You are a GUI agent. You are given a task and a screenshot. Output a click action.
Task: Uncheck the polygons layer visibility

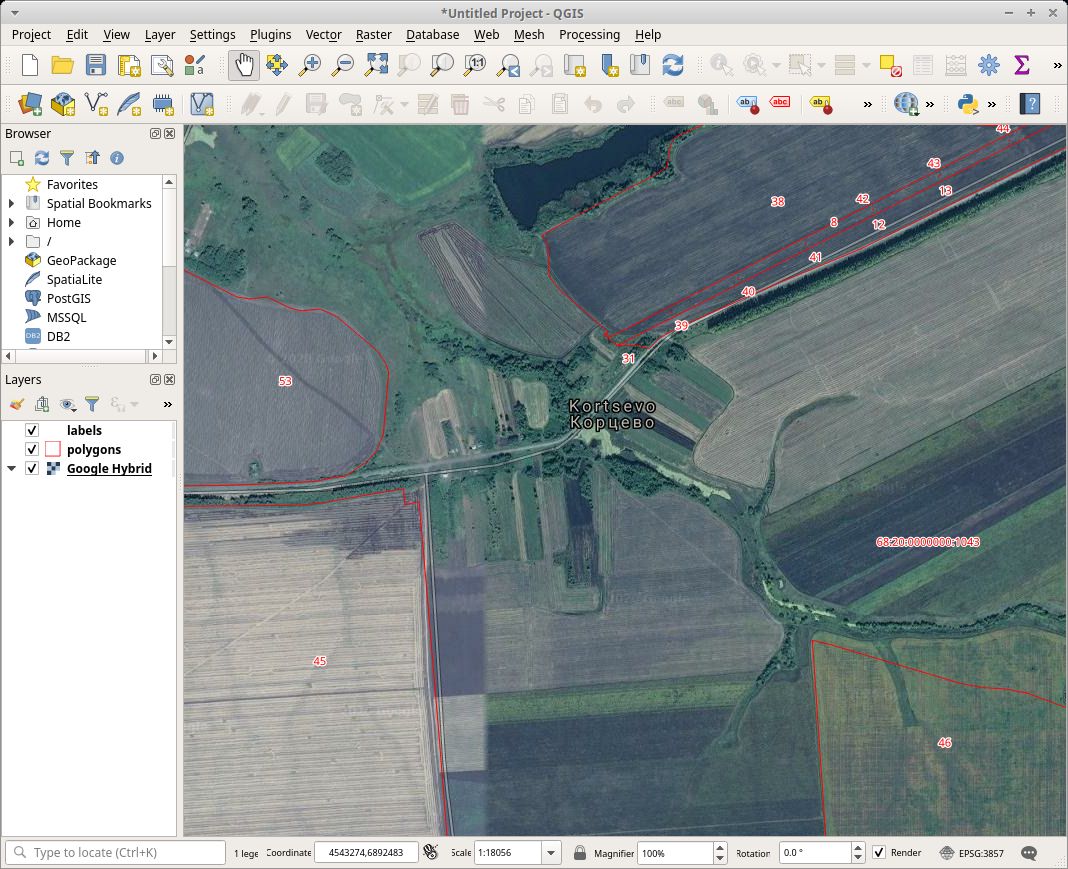coord(32,450)
